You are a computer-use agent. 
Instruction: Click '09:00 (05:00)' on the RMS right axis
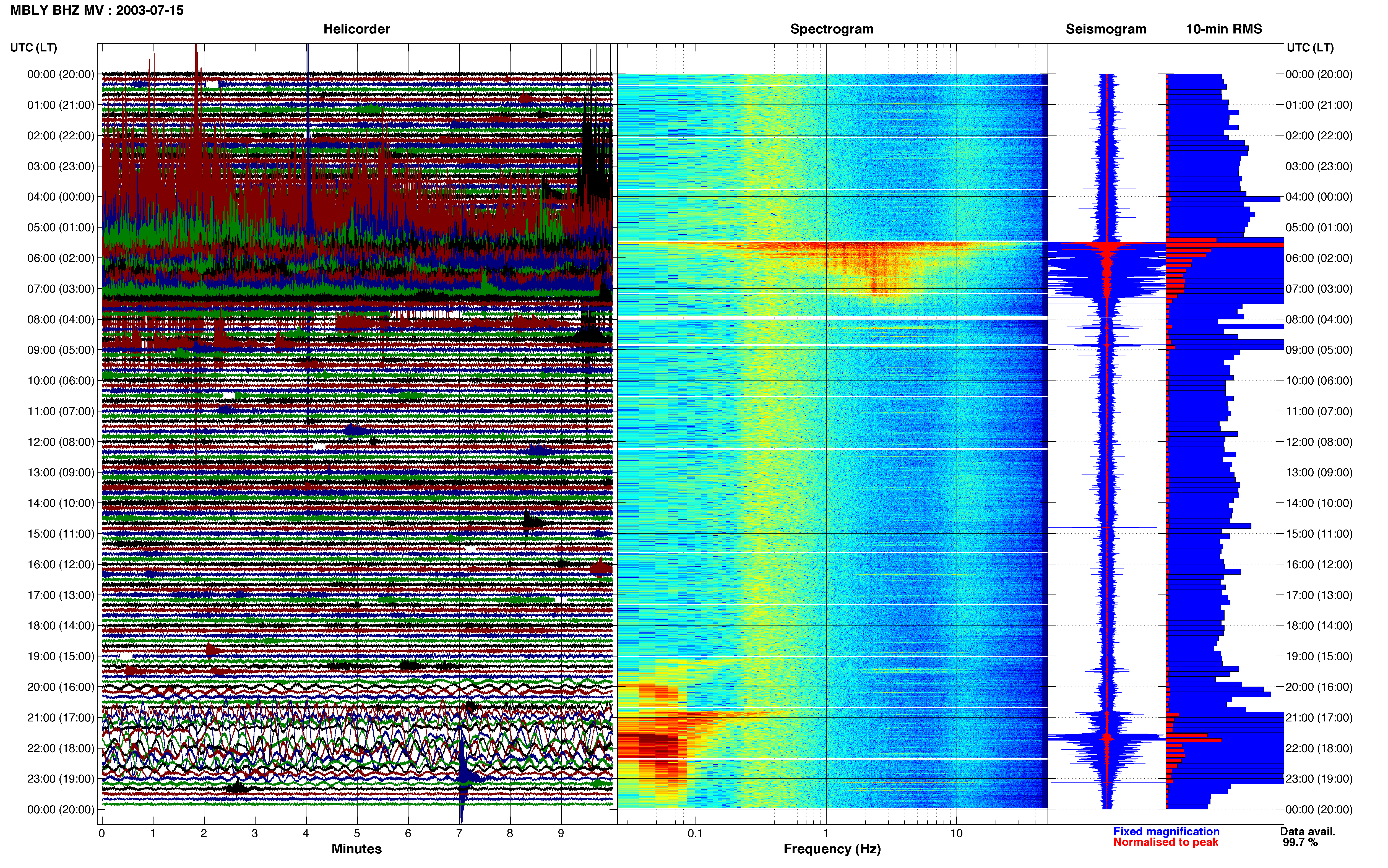[1319, 350]
